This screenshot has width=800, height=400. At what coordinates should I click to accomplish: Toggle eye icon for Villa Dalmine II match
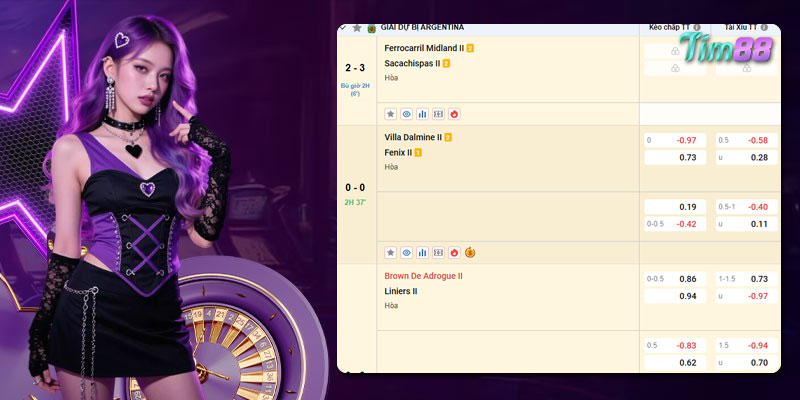pos(407,253)
